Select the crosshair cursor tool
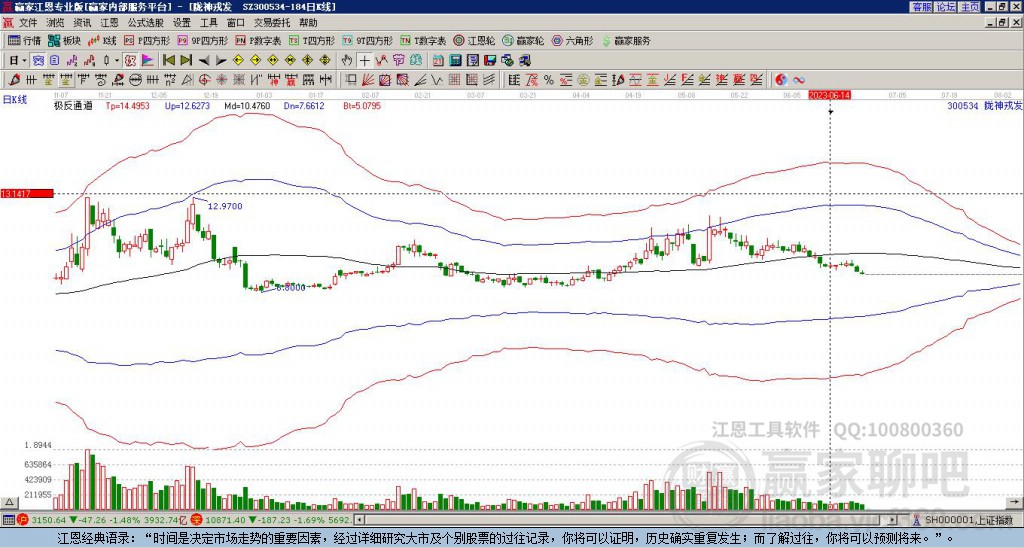This screenshot has width=1024, height=548. tap(364, 60)
